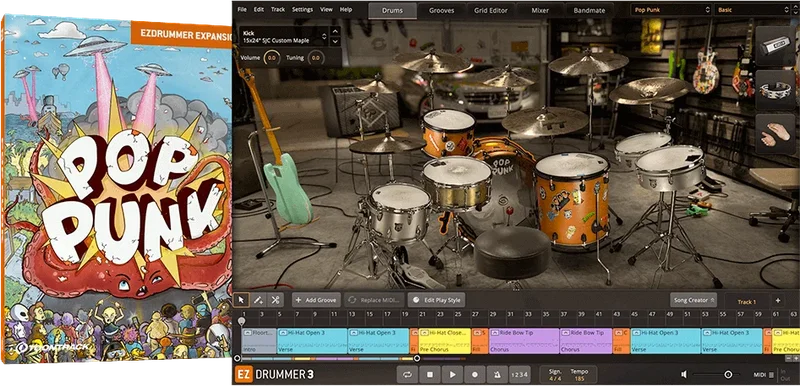This screenshot has width=800, height=386.
Task: Adjust the kick Tuning knob
Action: pos(316,58)
